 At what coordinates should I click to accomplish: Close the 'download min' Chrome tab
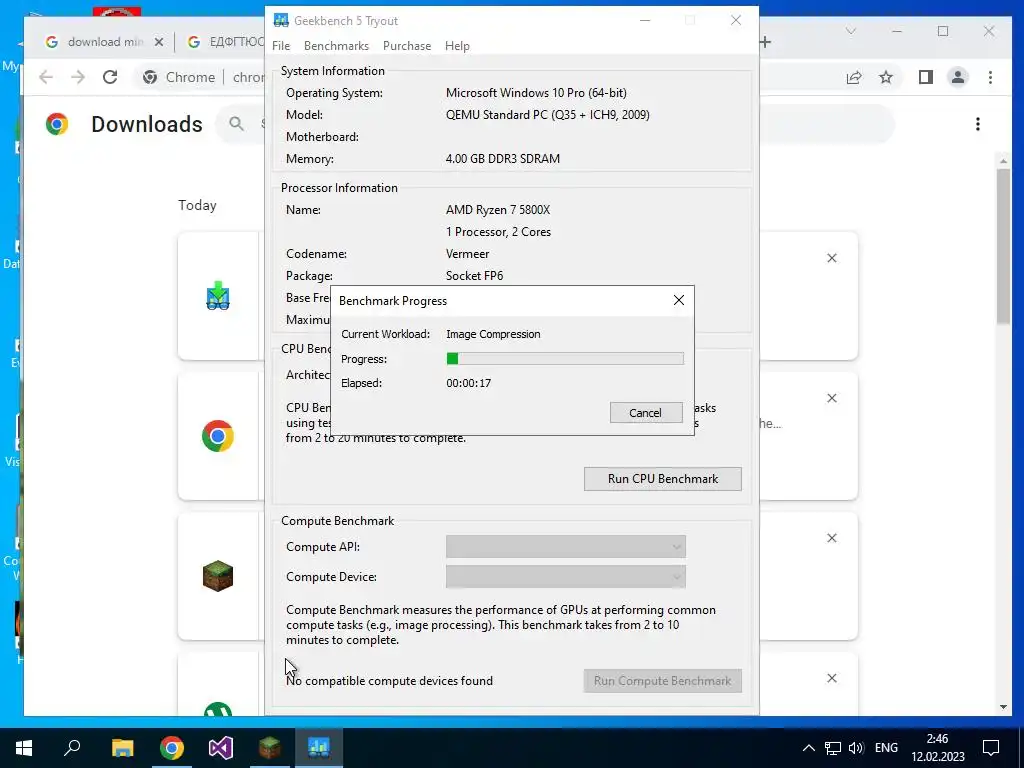click(x=159, y=42)
